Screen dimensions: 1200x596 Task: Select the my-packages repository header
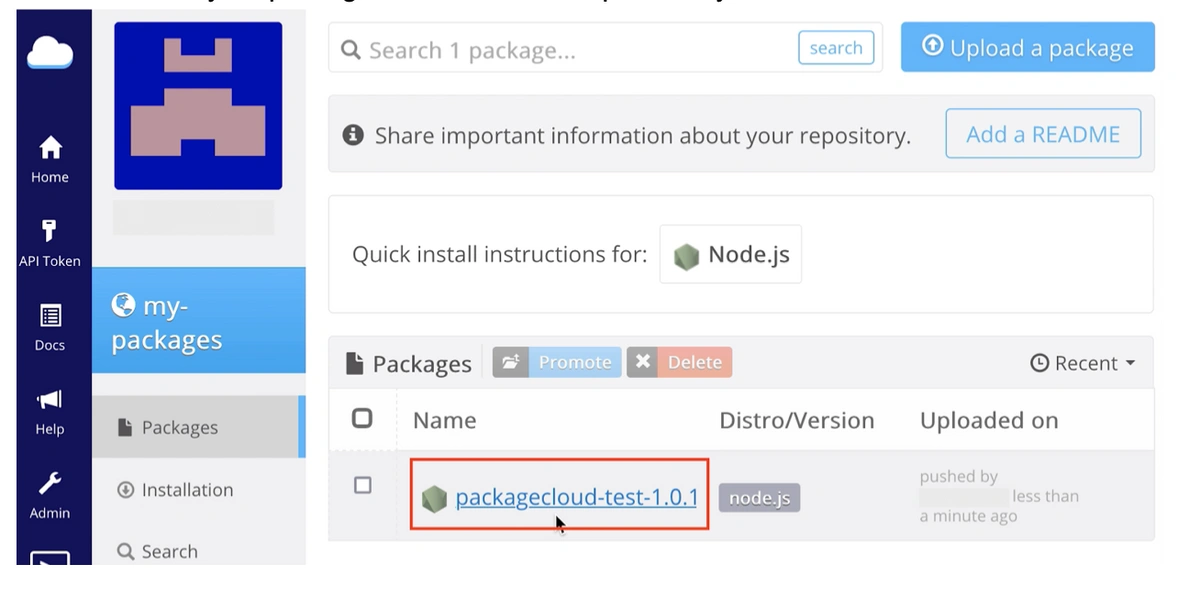pyautogui.click(x=198, y=322)
